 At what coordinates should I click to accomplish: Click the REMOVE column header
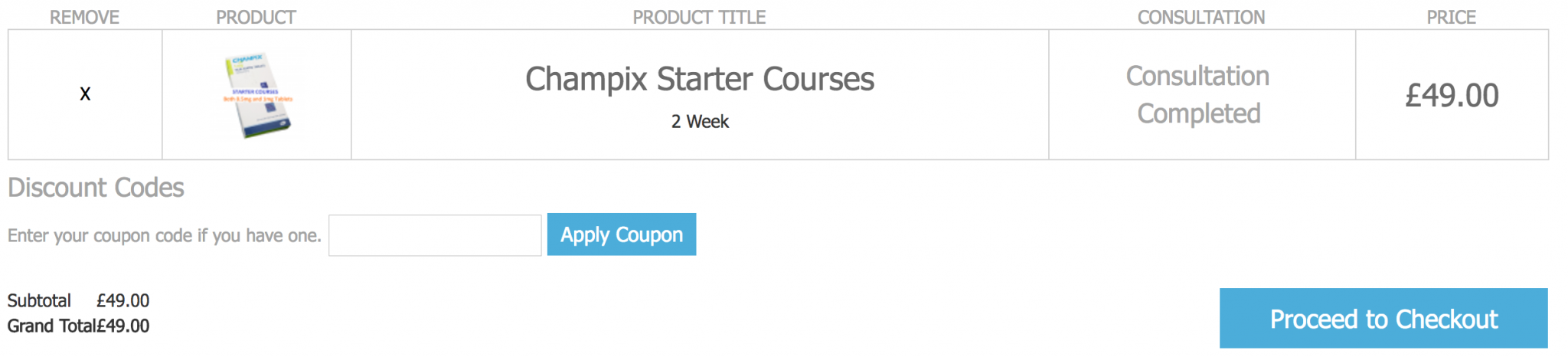(84, 17)
